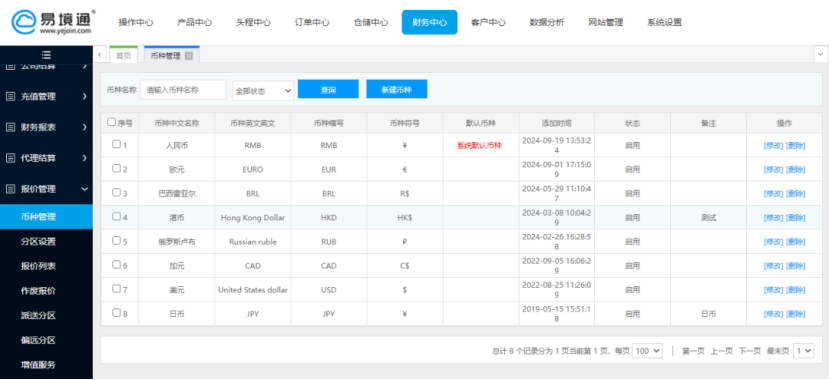Click the icon beside 代理结算
Image resolution: width=830 pixels, height=380 pixels.
coord(10,158)
